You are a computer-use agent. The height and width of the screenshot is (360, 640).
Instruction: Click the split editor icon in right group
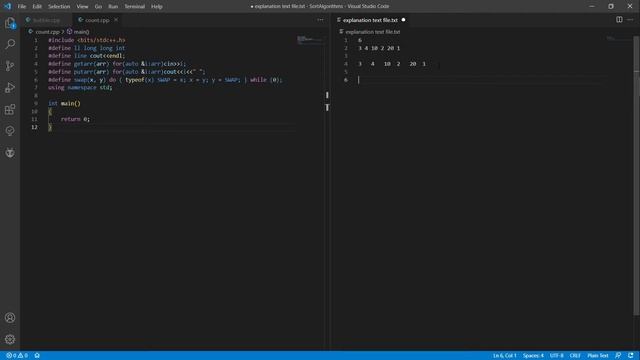coord(619,20)
